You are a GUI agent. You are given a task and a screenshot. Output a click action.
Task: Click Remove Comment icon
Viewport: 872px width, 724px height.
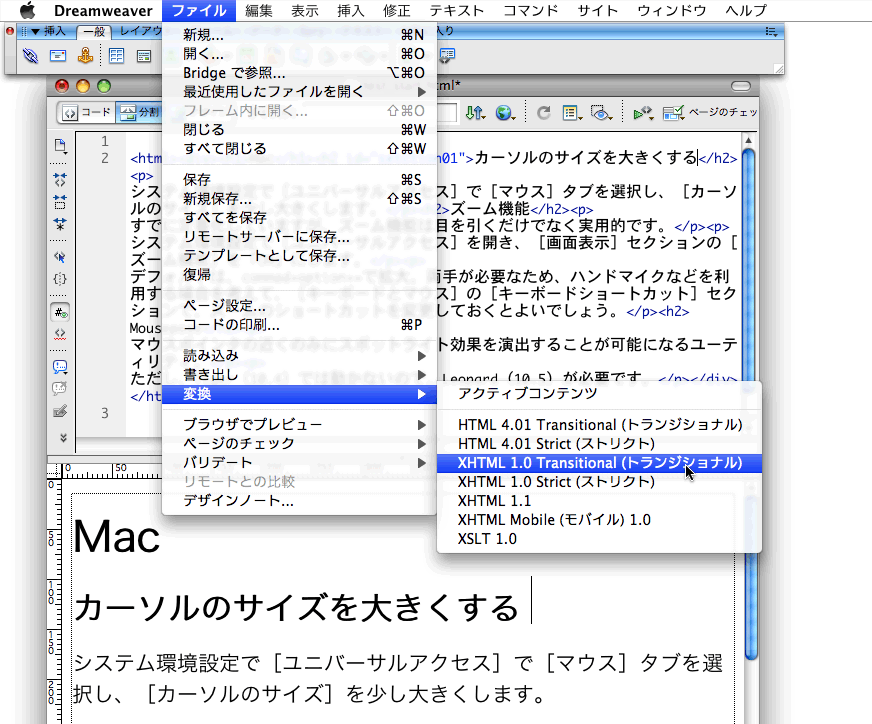click(60, 389)
